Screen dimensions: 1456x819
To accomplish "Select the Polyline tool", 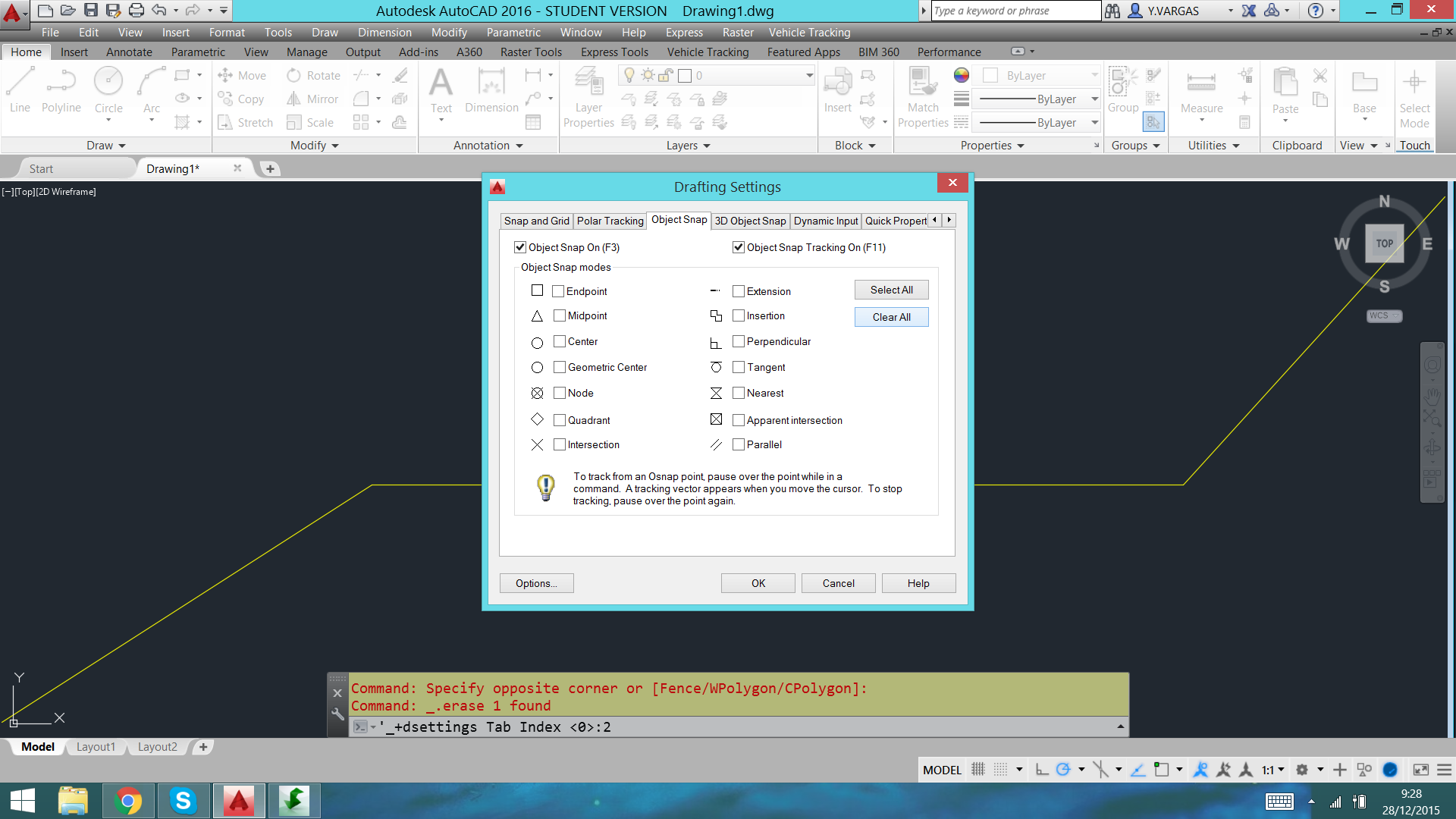I will (61, 89).
